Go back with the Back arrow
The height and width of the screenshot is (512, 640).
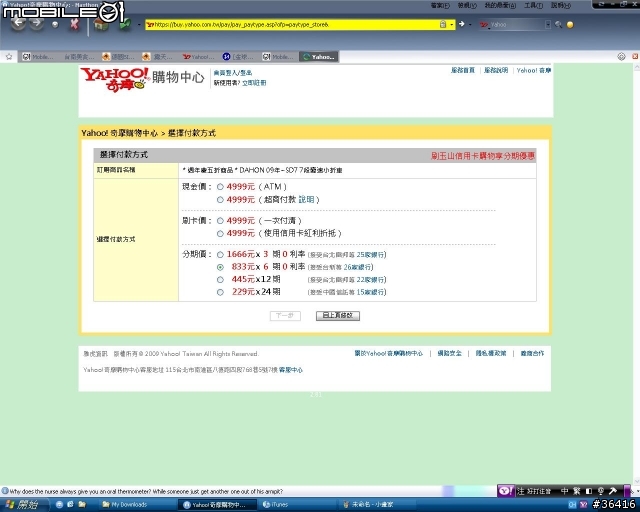click(18, 24)
